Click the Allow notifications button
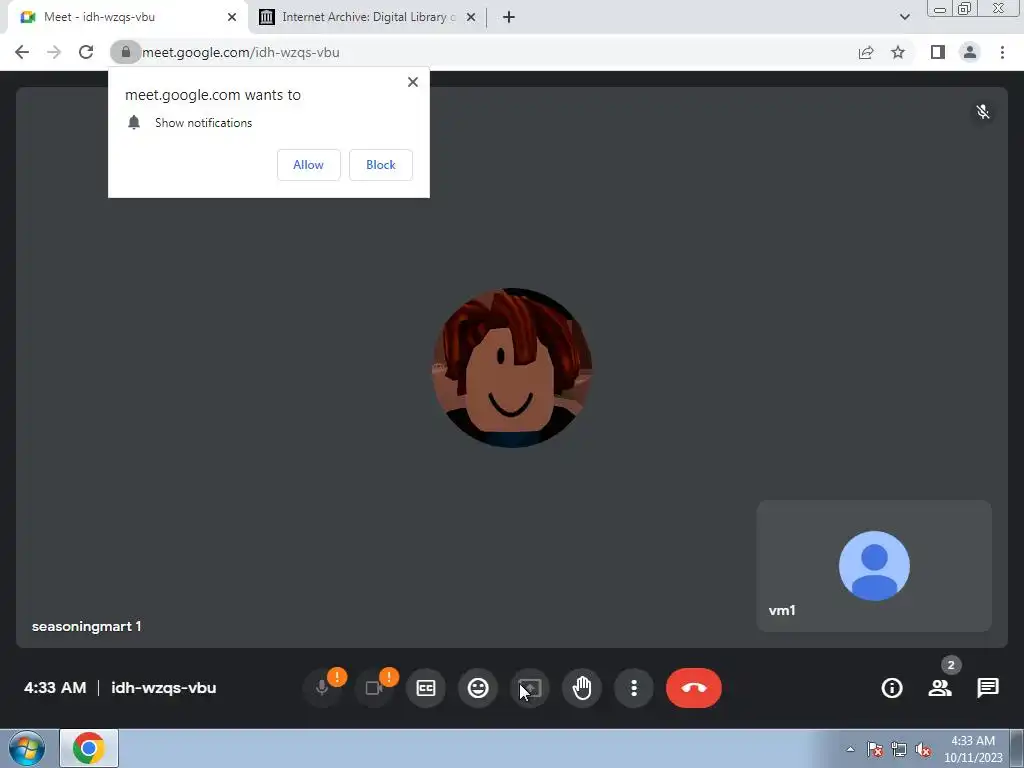The width and height of the screenshot is (1024, 768). point(308,165)
